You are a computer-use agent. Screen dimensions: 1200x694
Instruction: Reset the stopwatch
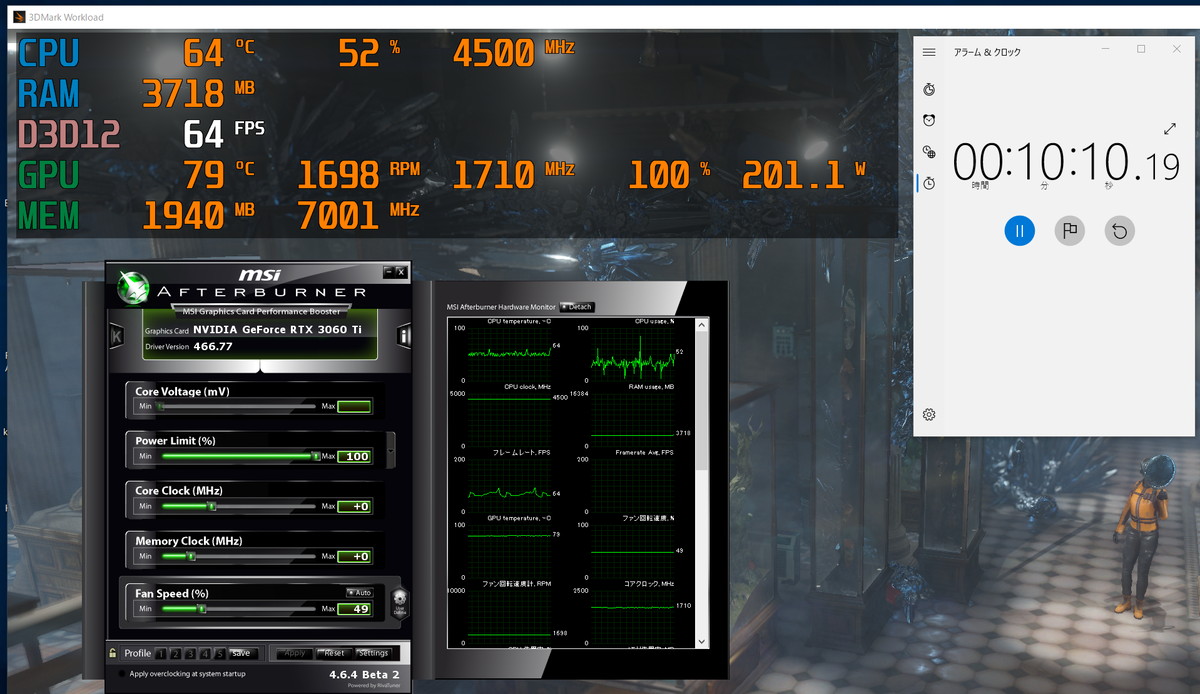pyautogui.click(x=1120, y=231)
